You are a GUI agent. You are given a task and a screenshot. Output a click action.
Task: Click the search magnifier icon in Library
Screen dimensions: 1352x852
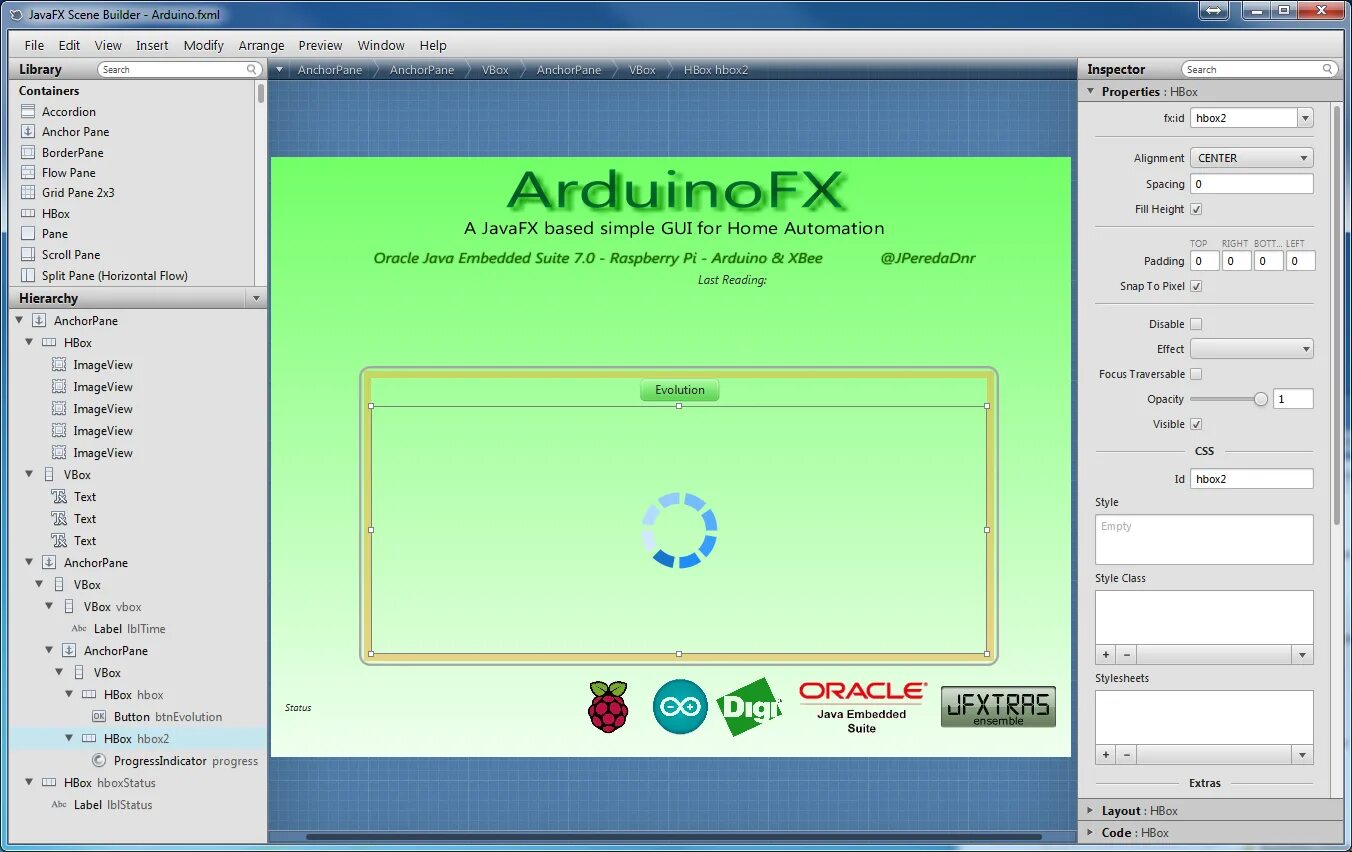click(252, 69)
